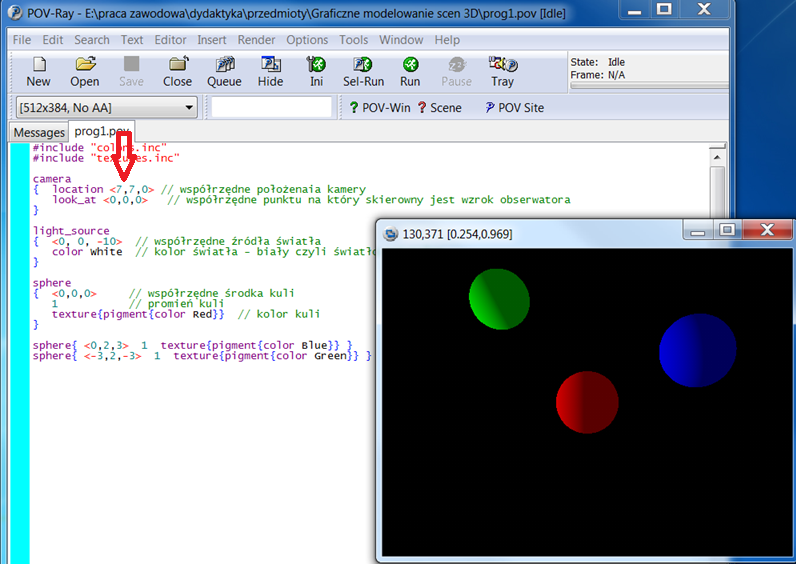Open the File menu
The image size is (796, 565).
pyautogui.click(x=22, y=40)
